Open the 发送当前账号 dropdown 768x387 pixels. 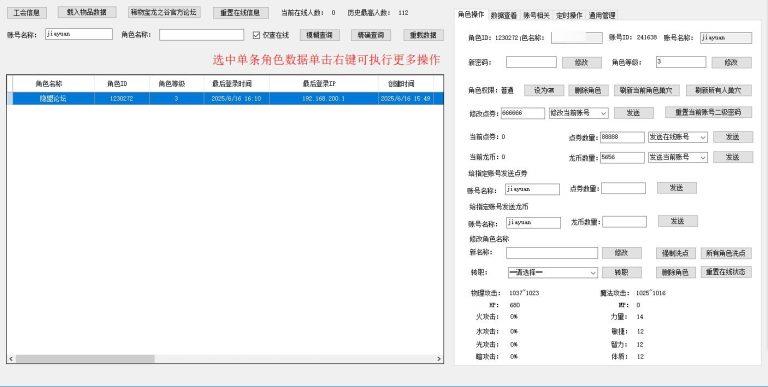coord(678,158)
